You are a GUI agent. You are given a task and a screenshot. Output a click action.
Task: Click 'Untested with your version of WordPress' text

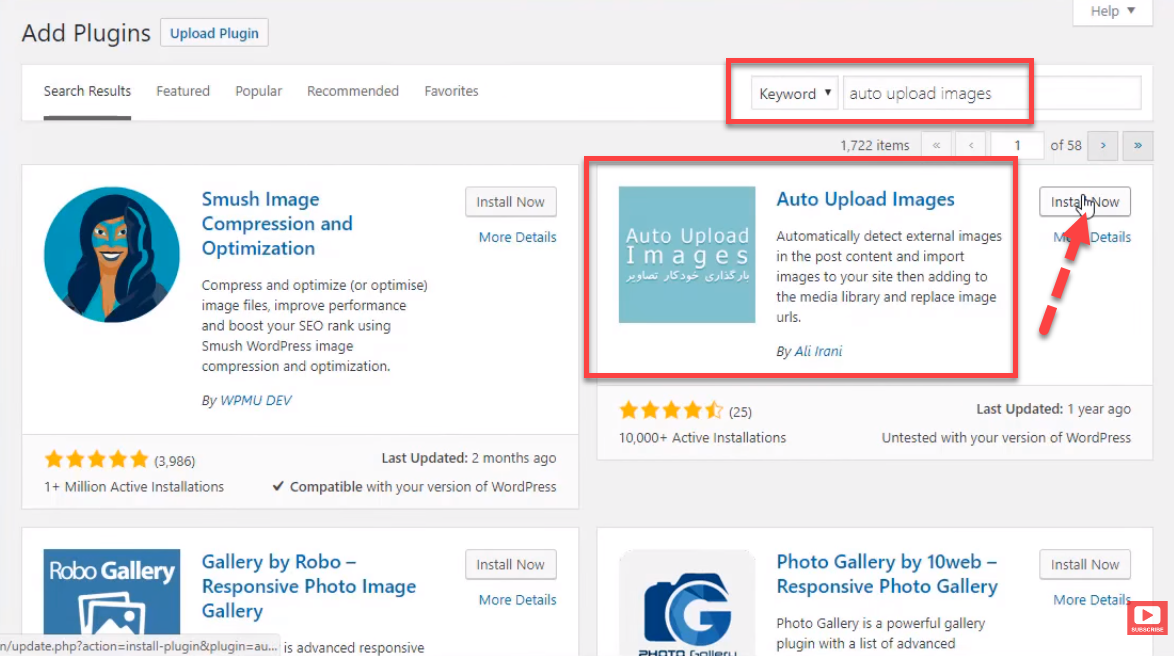tap(1006, 438)
